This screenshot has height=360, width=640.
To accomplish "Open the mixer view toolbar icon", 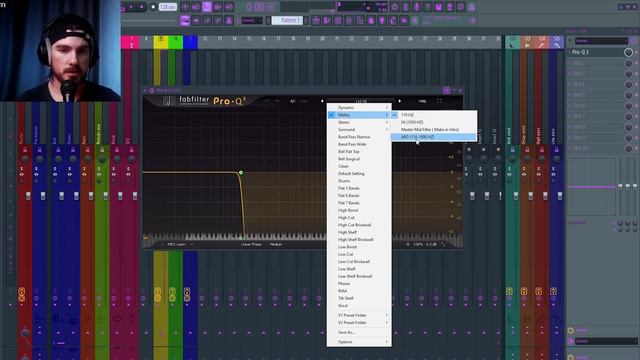I will point(349,20).
